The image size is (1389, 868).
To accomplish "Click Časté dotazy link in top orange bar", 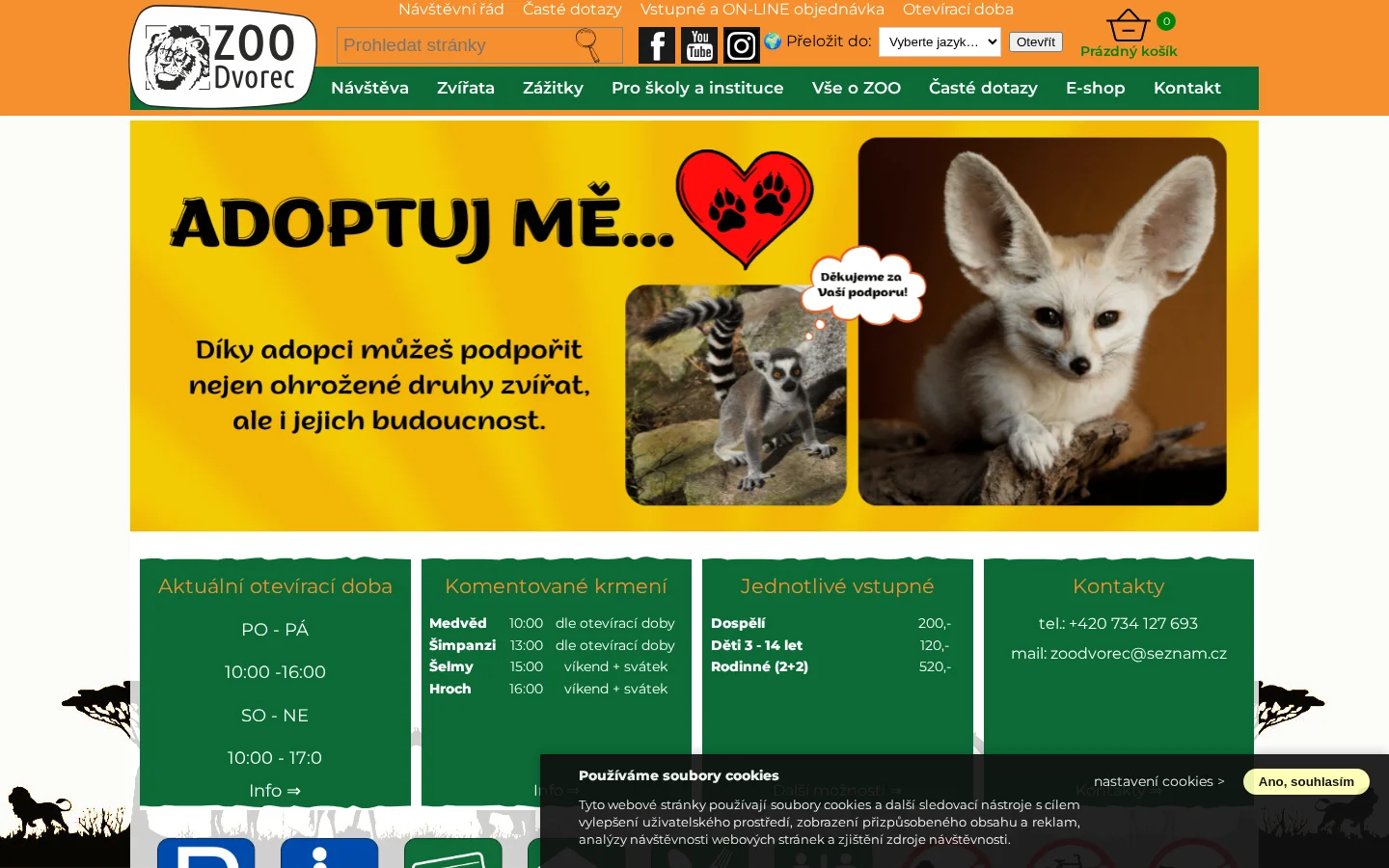I will [572, 10].
